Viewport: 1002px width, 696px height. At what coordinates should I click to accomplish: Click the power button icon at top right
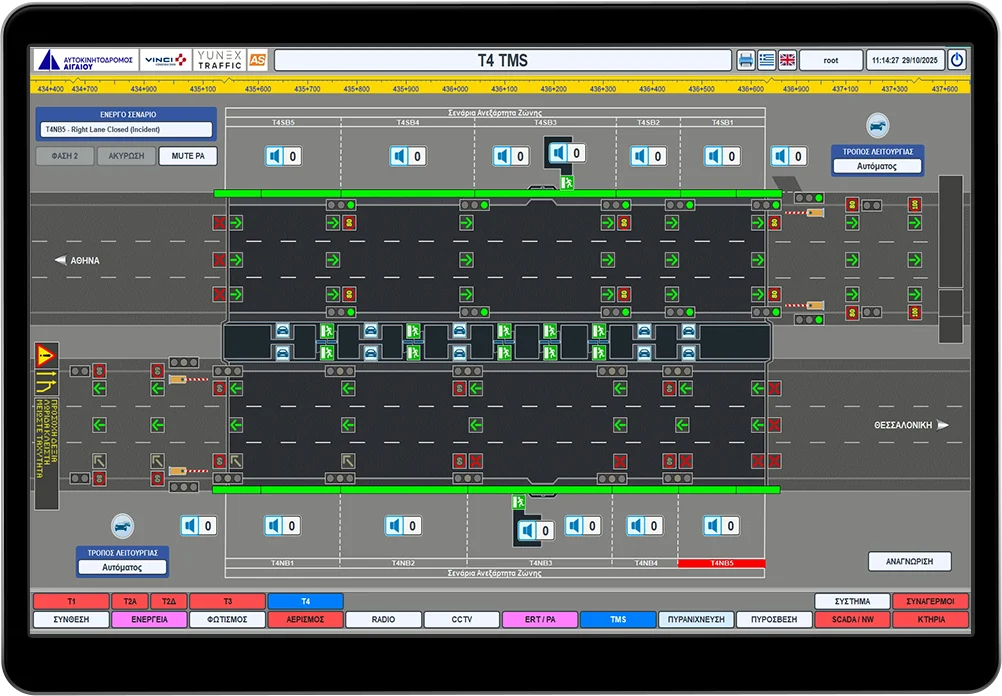(957, 60)
